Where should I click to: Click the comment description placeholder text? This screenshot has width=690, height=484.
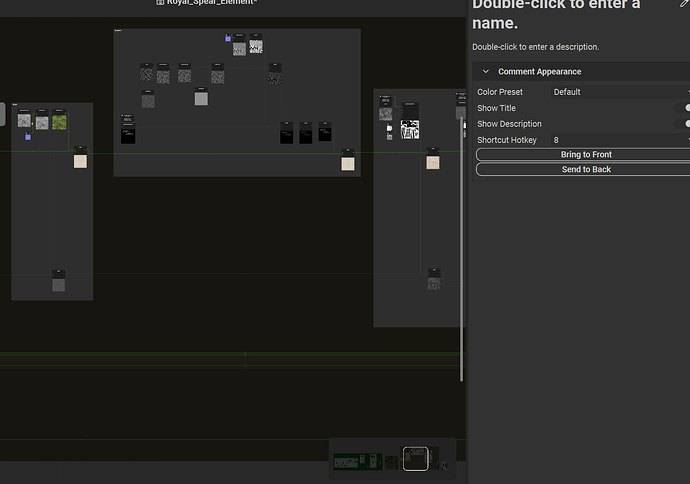tap(535, 47)
